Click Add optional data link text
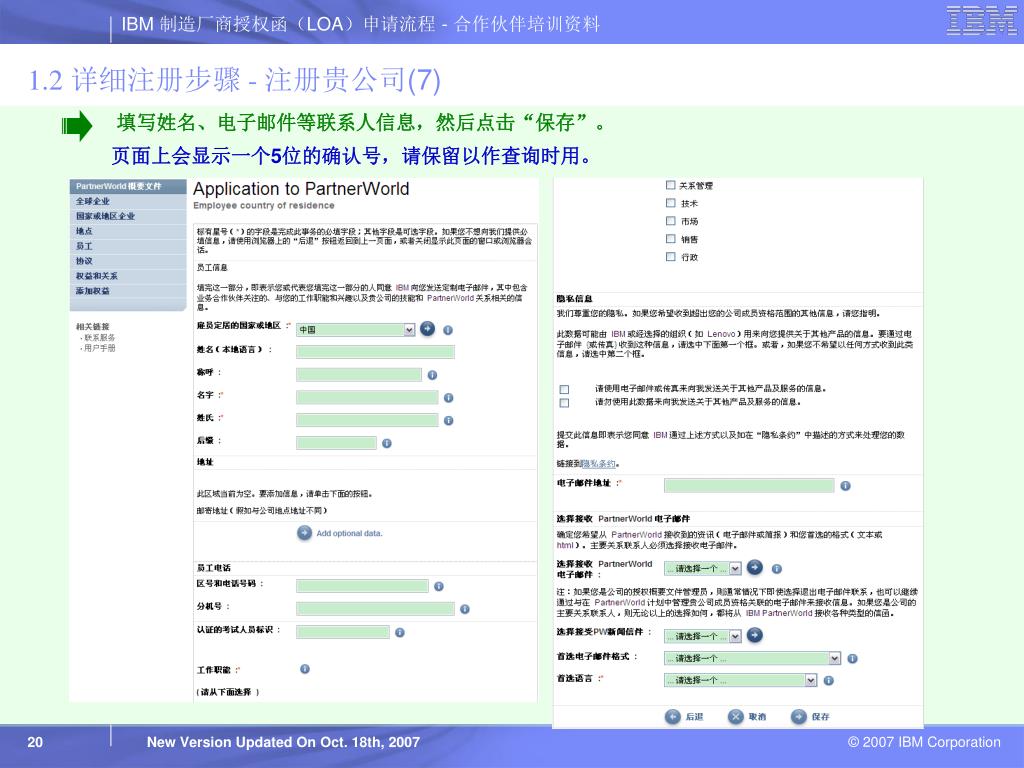The width and height of the screenshot is (1024, 768). [x=349, y=534]
